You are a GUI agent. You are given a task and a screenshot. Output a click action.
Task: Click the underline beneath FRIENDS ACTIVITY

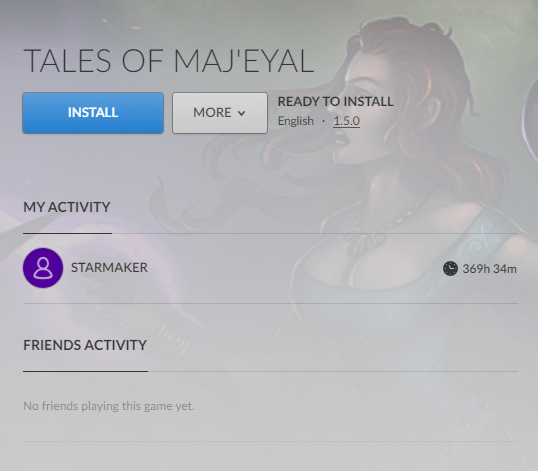click(85, 371)
